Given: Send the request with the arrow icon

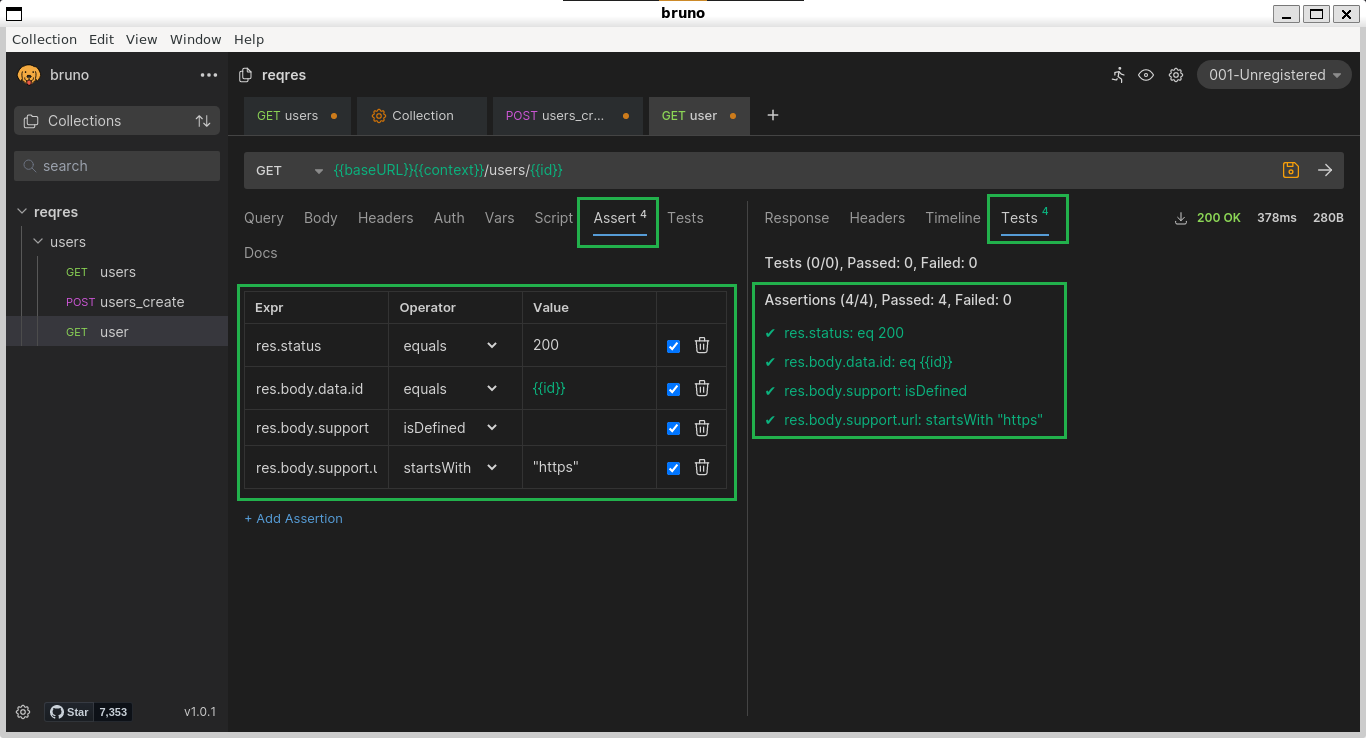Looking at the screenshot, I should (x=1326, y=170).
